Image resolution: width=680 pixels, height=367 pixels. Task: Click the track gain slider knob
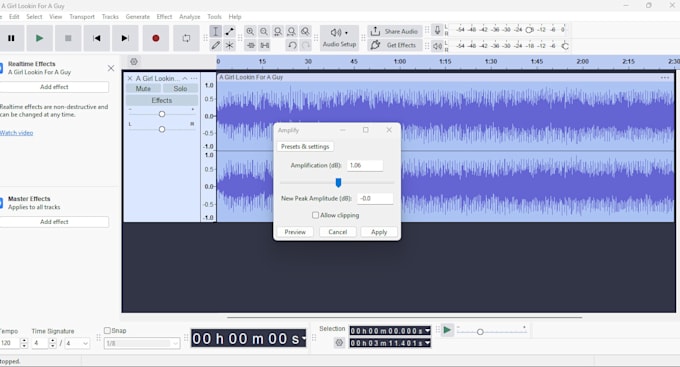[x=162, y=114]
